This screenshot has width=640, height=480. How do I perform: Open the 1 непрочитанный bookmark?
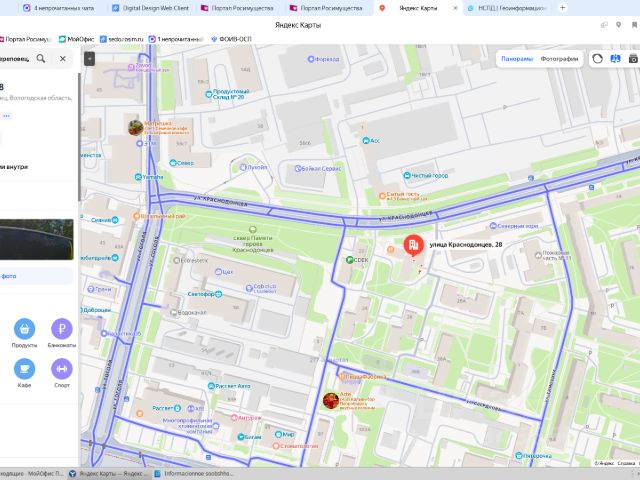(176, 39)
